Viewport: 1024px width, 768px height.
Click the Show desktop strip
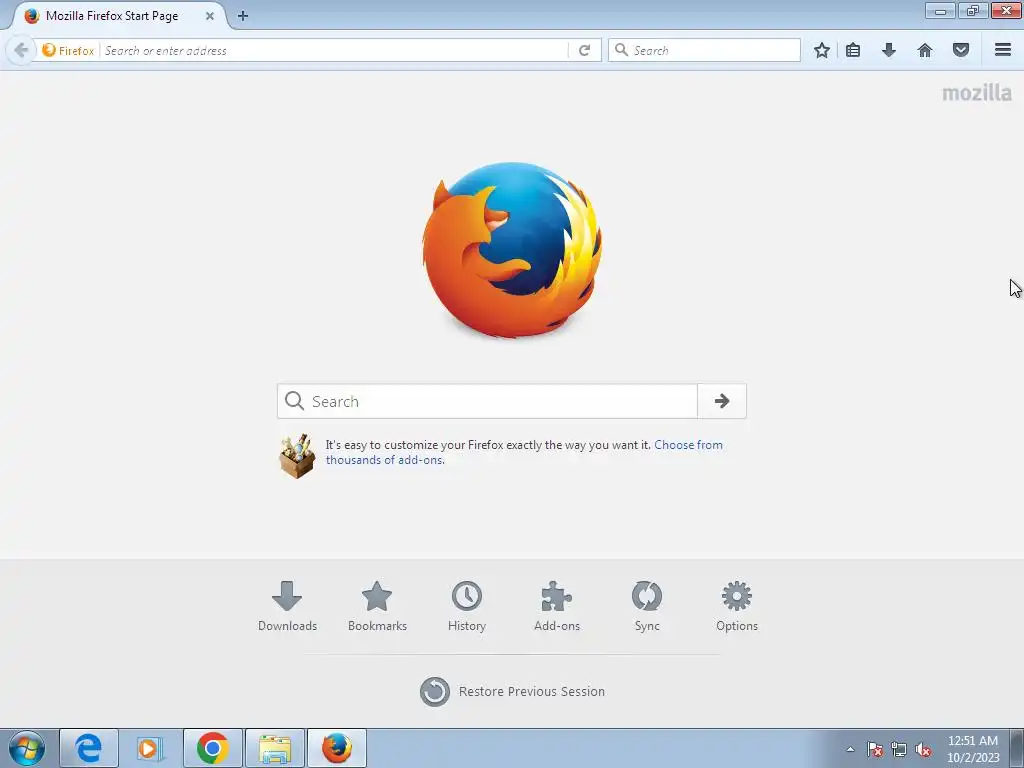[1017, 748]
